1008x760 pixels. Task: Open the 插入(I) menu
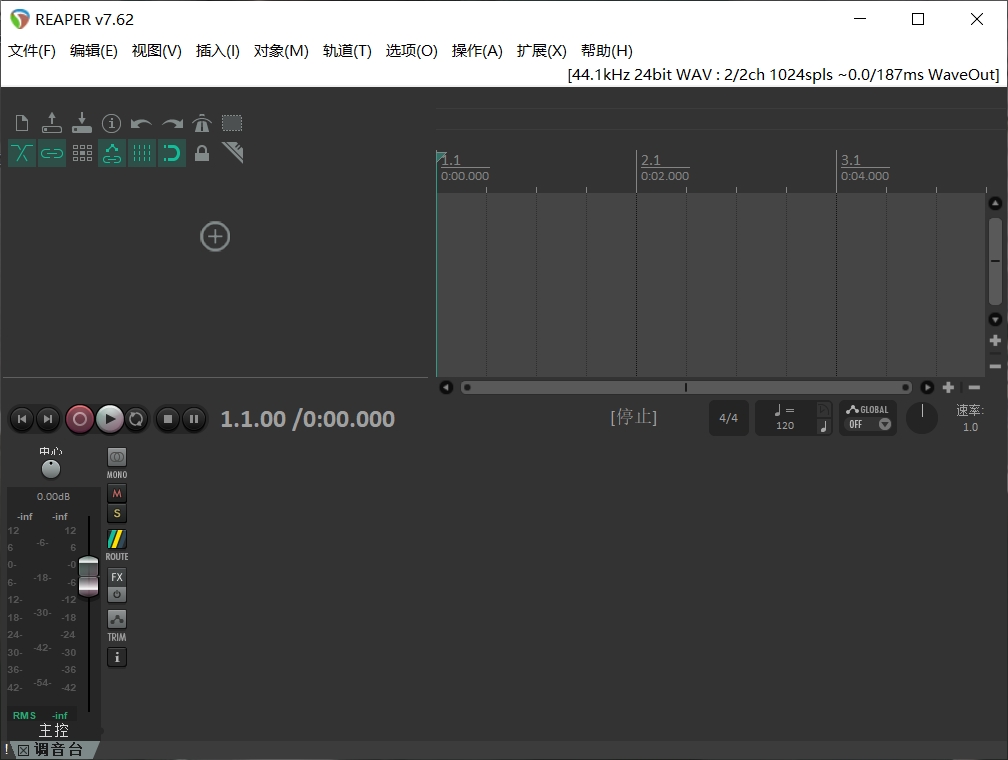coord(217,51)
